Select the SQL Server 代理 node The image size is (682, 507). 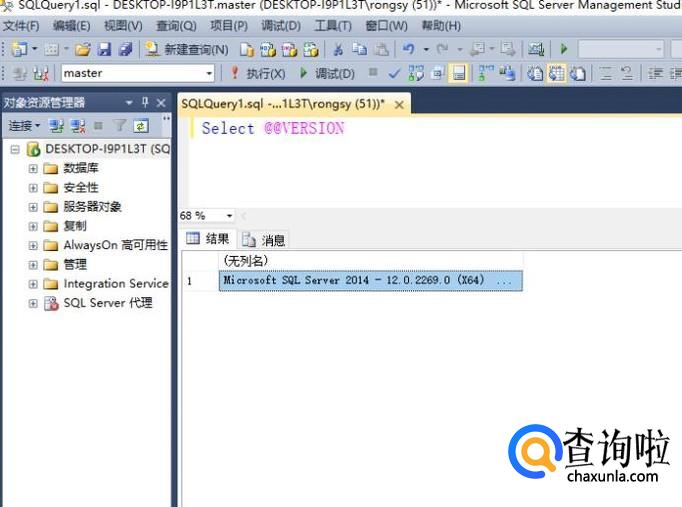coord(108,303)
